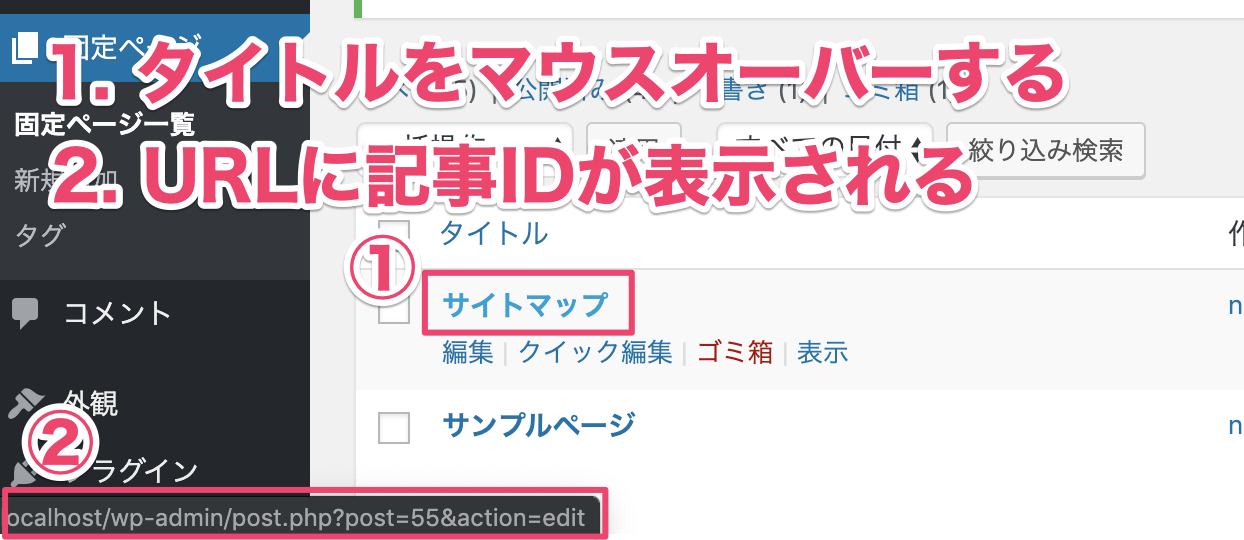Select 固定ページ一覧 in the sidebar submenu
The height and width of the screenshot is (540, 1244).
[105, 126]
